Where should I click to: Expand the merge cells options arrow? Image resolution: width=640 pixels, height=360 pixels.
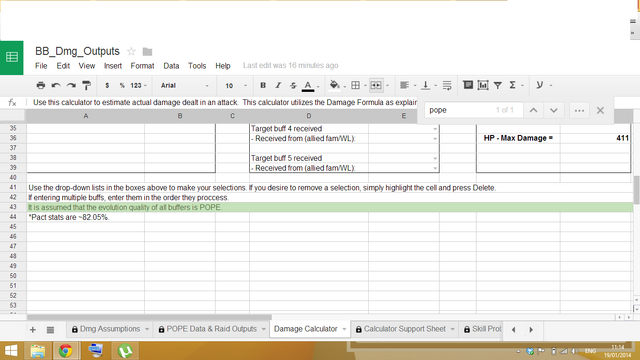[387, 86]
